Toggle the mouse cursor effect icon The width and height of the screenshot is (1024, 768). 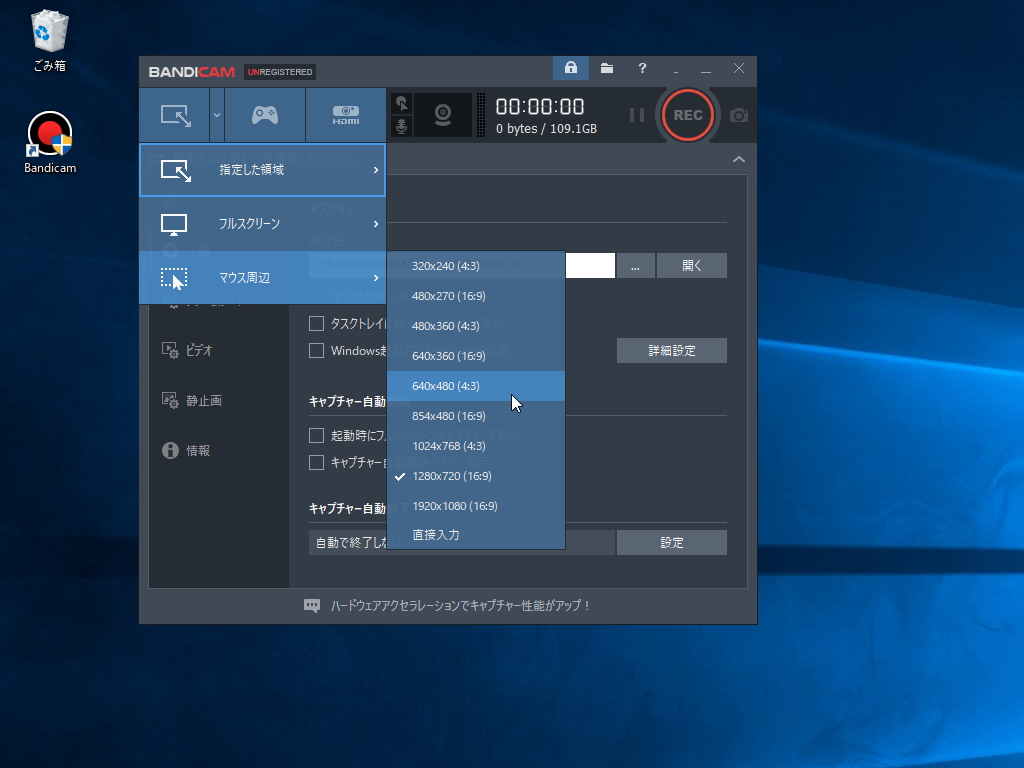(402, 104)
